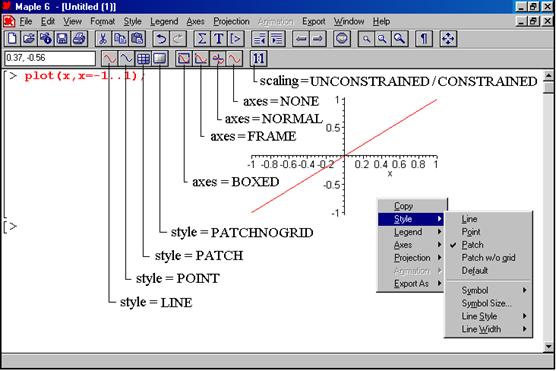The width and height of the screenshot is (556, 371).
Task: Choose the patch without grid style icon
Action: [160, 59]
